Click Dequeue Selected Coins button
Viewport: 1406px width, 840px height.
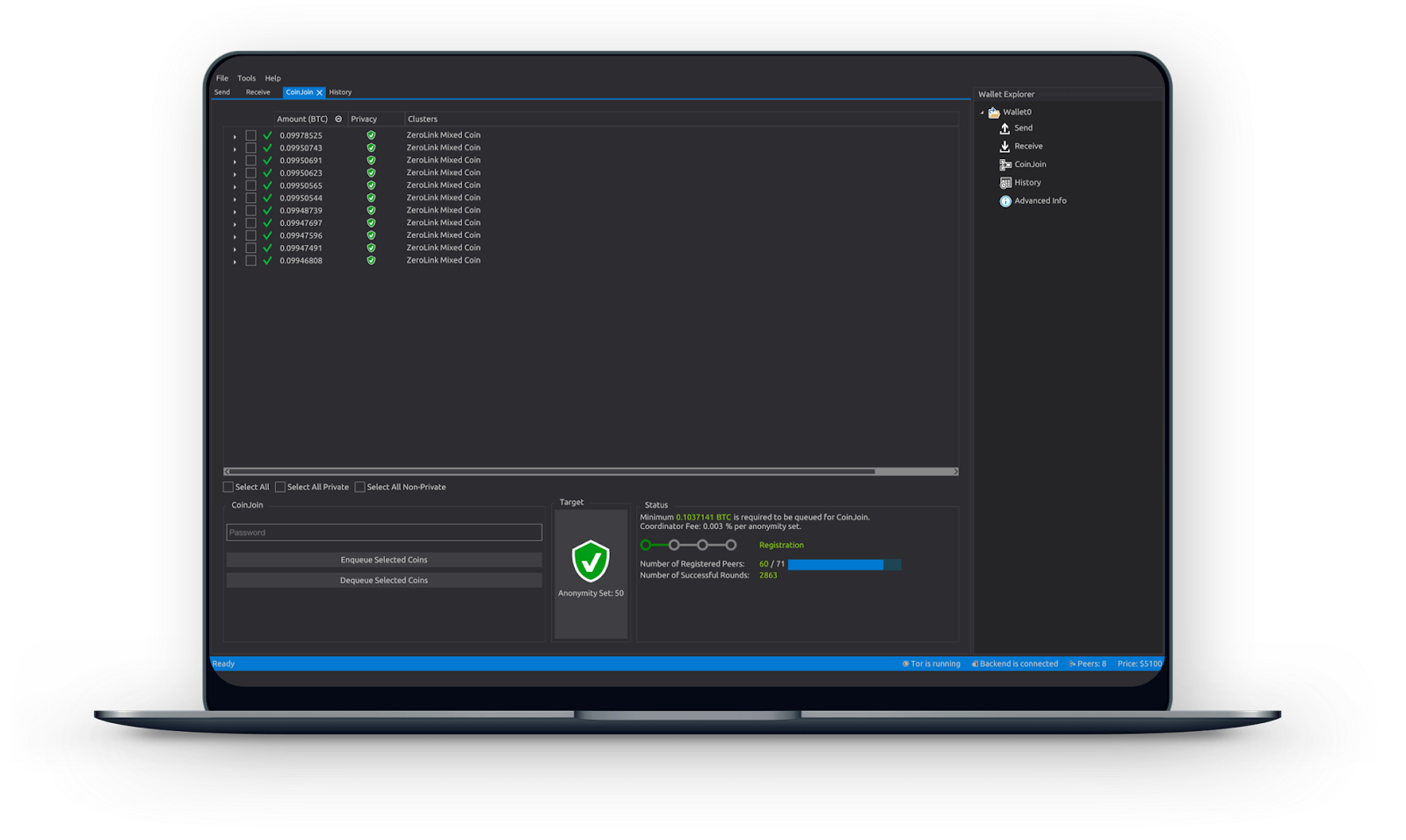coord(384,580)
